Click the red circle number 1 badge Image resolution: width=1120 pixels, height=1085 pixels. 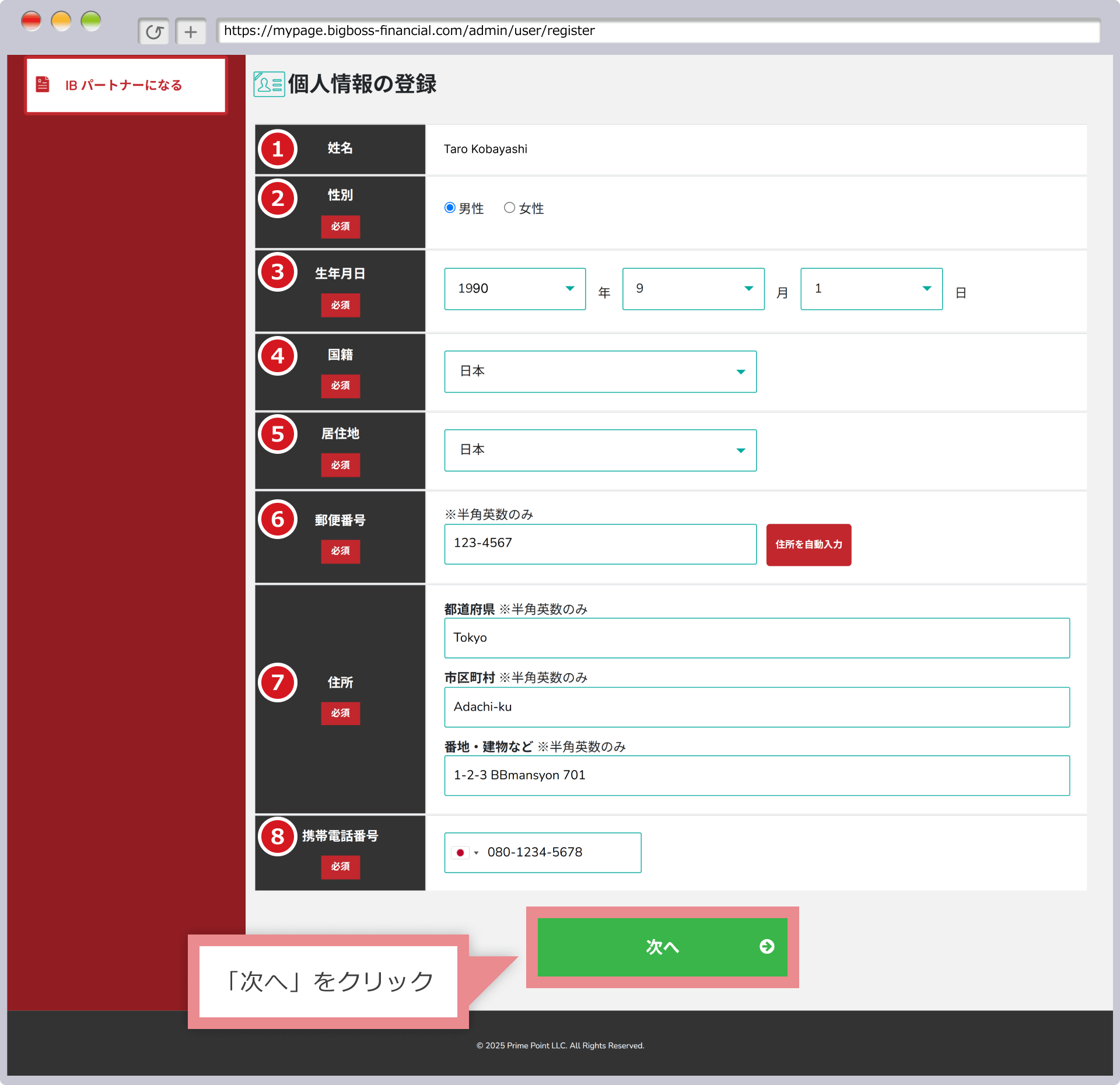pos(278,149)
